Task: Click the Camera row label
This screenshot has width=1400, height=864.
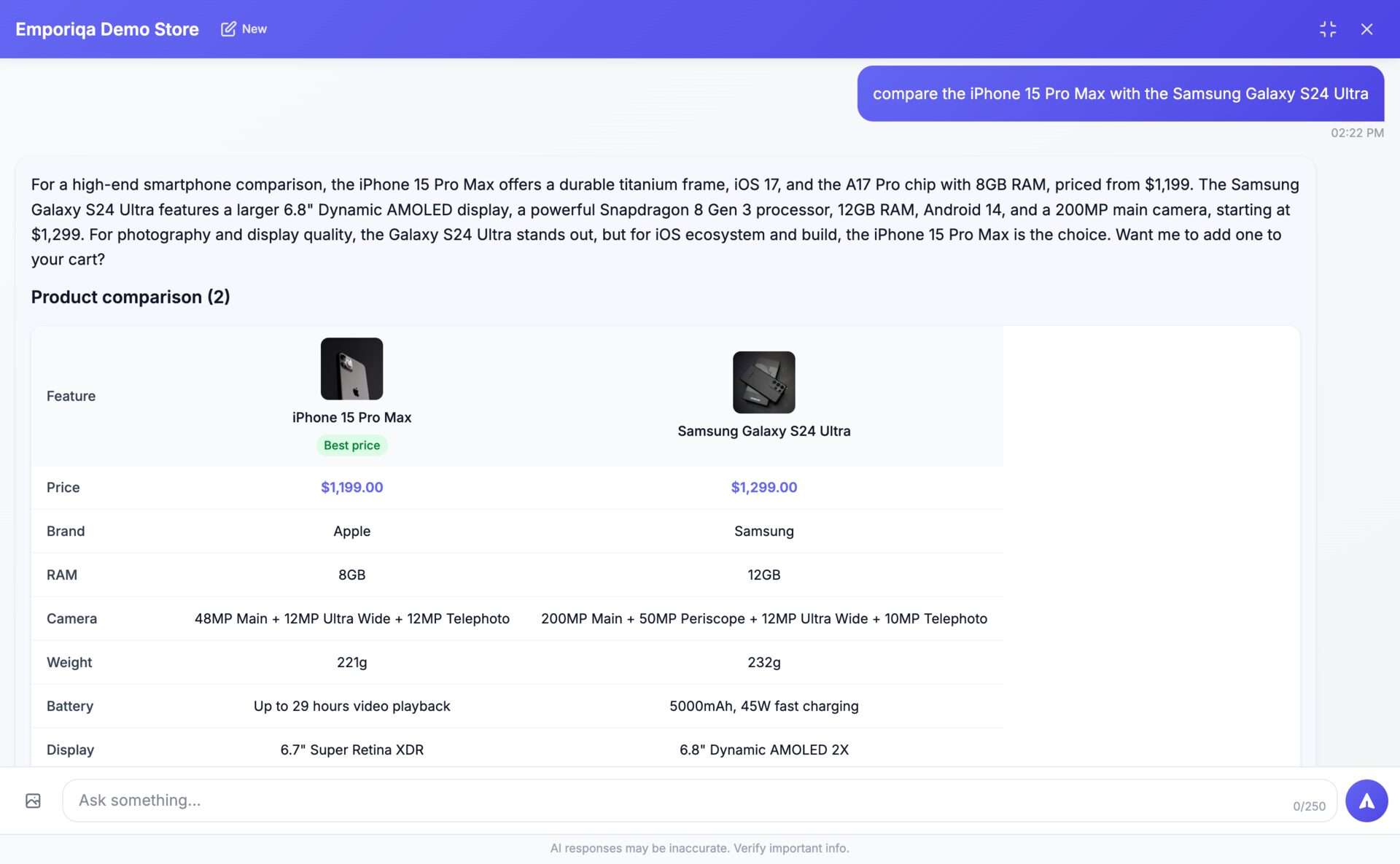Action: coord(71,618)
